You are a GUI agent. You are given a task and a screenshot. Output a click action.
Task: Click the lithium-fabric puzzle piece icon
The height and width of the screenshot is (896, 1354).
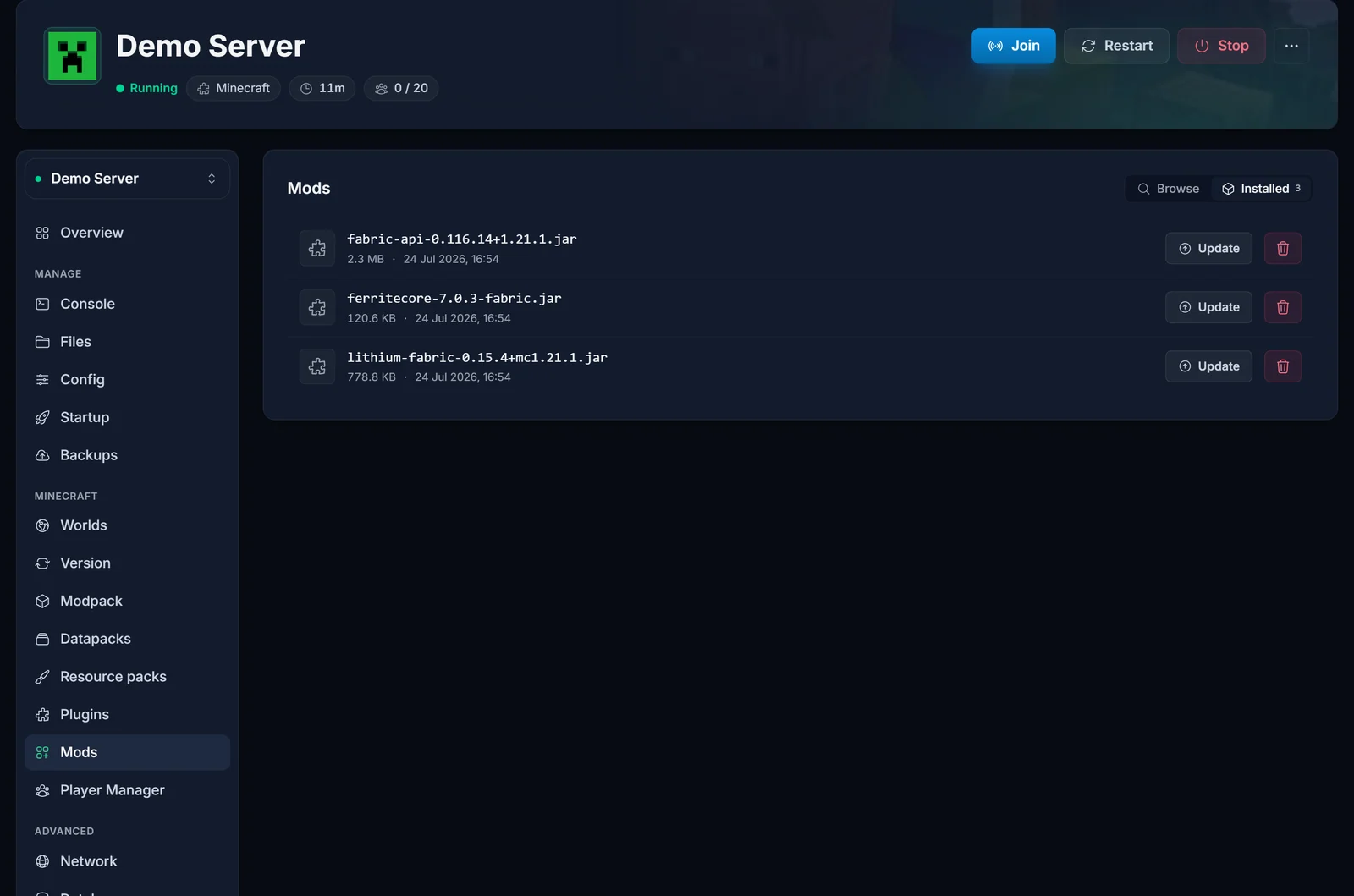point(317,366)
